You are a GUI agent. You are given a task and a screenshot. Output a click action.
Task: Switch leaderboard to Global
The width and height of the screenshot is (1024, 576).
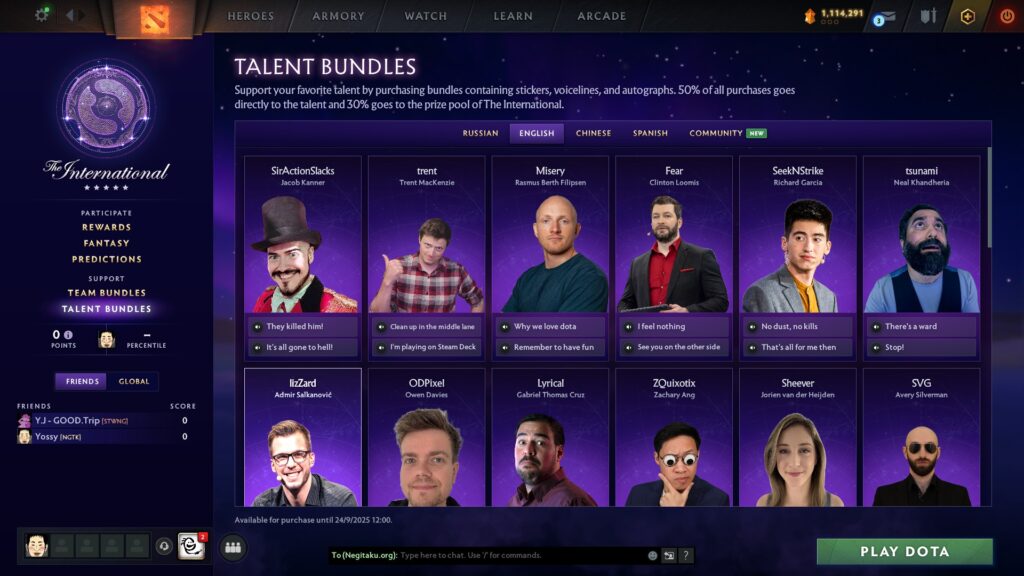tap(134, 381)
